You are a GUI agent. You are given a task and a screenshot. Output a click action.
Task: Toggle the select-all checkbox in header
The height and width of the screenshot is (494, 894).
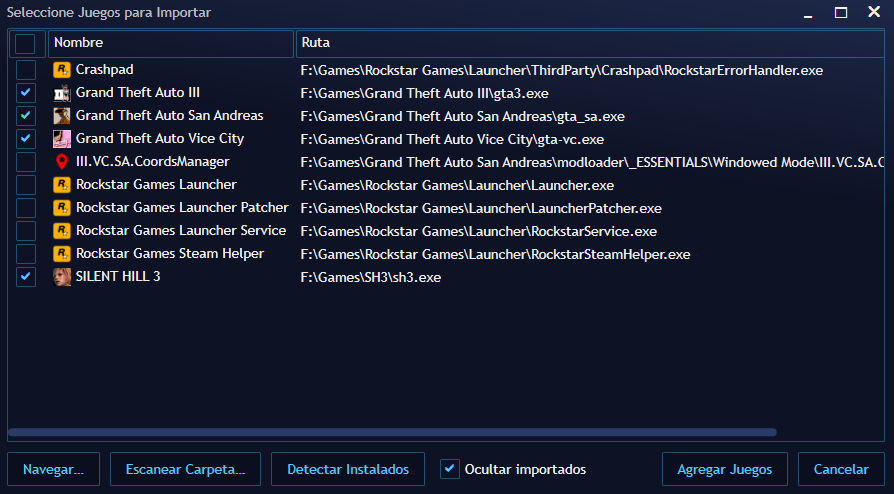[25, 43]
